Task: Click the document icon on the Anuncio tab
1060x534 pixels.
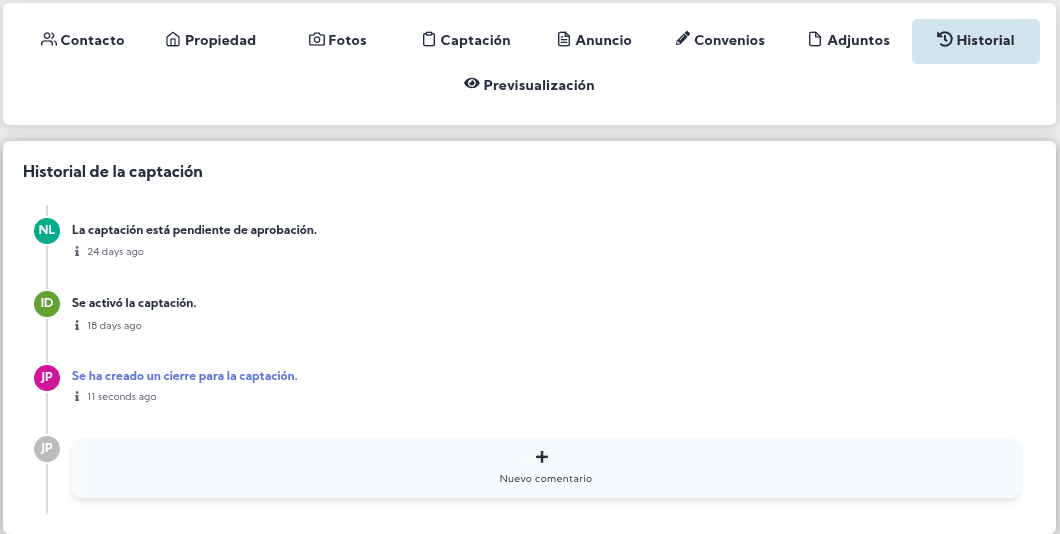Action: click(x=564, y=40)
